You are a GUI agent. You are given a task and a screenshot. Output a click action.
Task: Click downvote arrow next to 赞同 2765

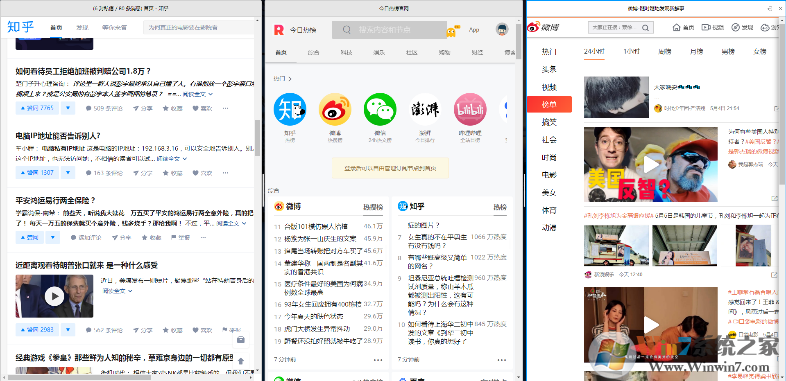pyautogui.click(x=68, y=108)
